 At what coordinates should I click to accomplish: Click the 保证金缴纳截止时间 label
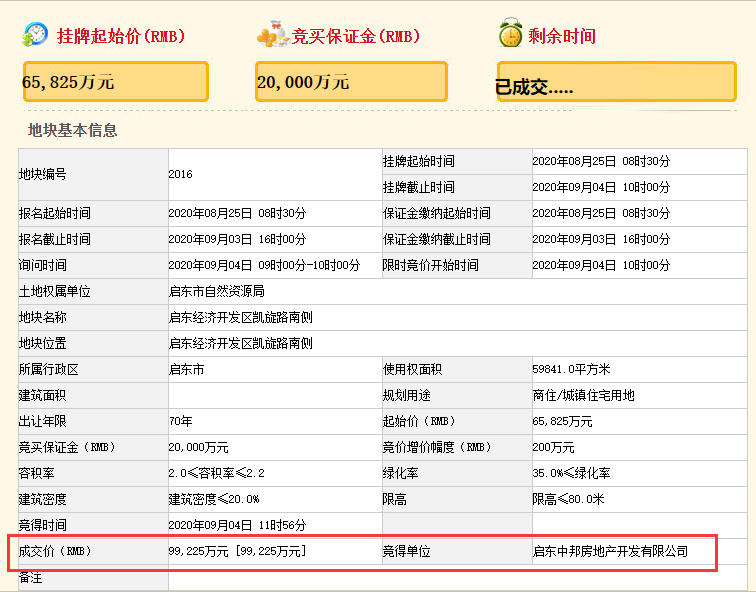coord(436,239)
